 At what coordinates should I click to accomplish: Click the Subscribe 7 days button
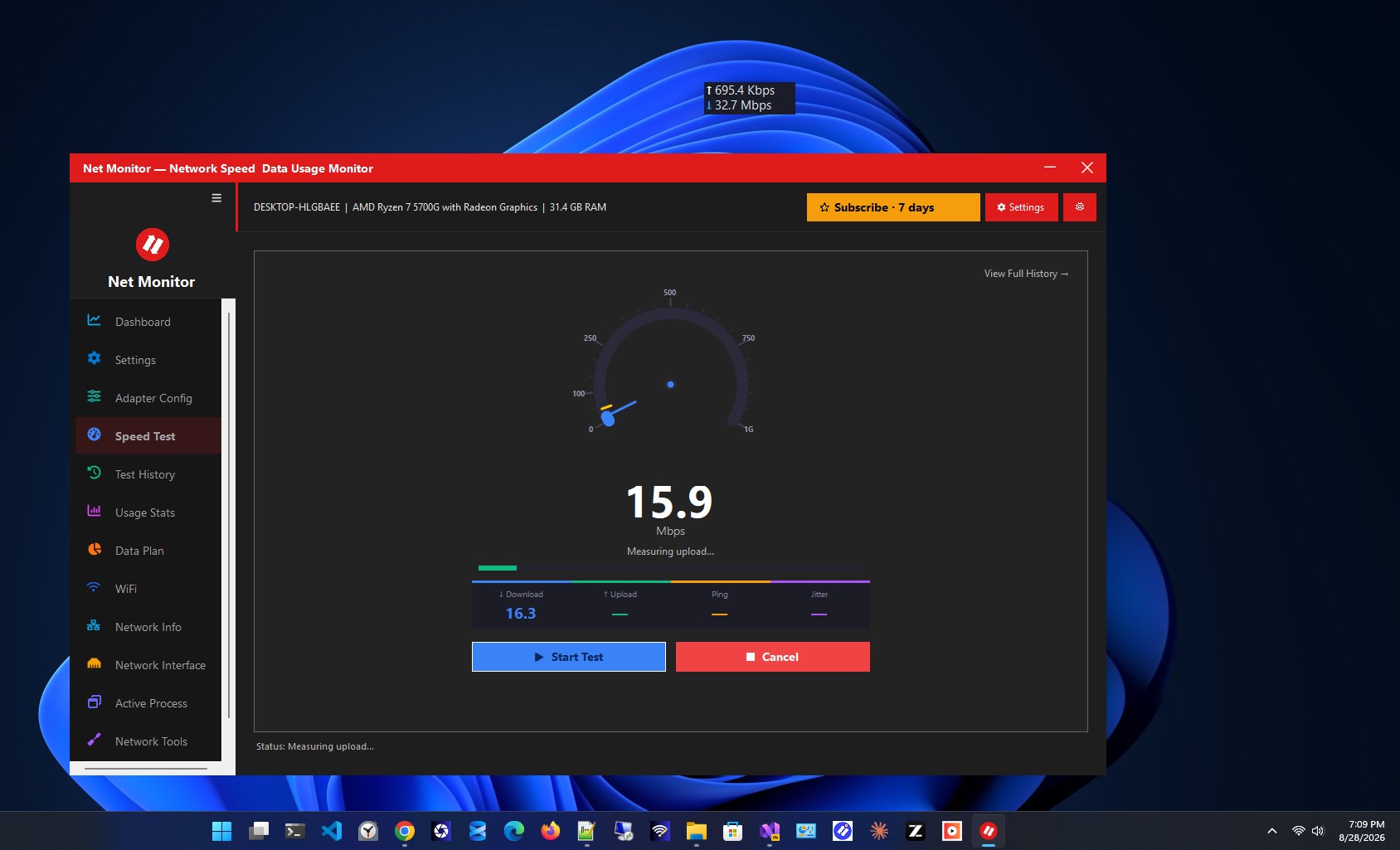pos(893,207)
